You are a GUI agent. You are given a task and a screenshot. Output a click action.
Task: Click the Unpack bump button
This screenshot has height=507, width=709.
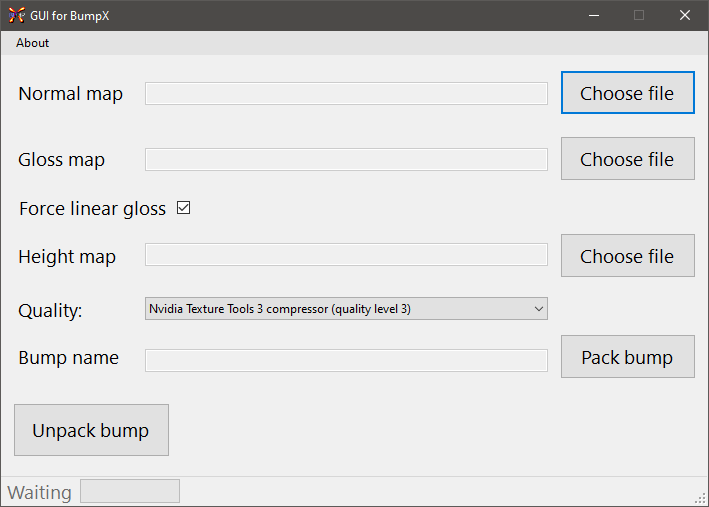(91, 430)
